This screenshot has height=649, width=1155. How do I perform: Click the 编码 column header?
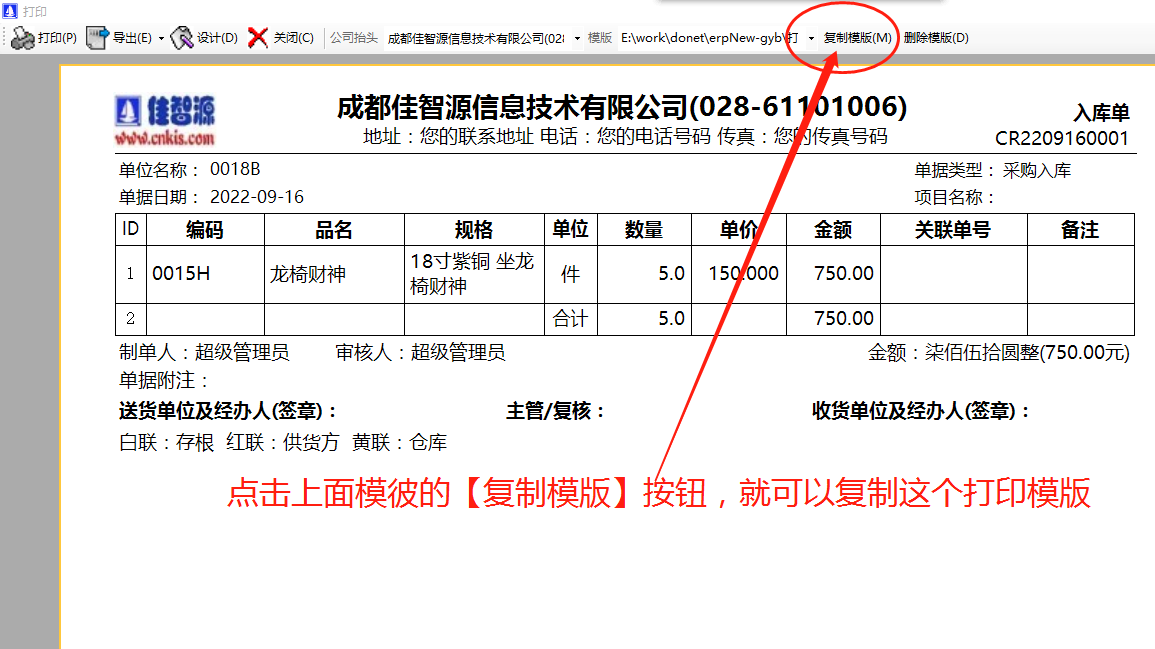pyautogui.click(x=205, y=230)
